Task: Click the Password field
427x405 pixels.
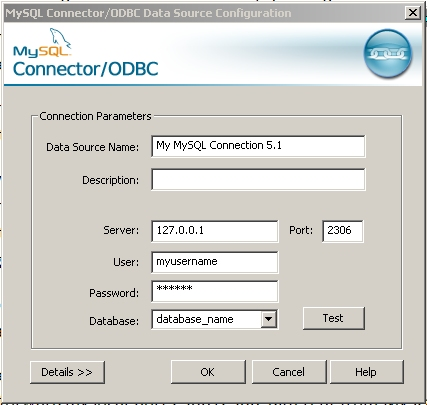Action: click(x=215, y=291)
